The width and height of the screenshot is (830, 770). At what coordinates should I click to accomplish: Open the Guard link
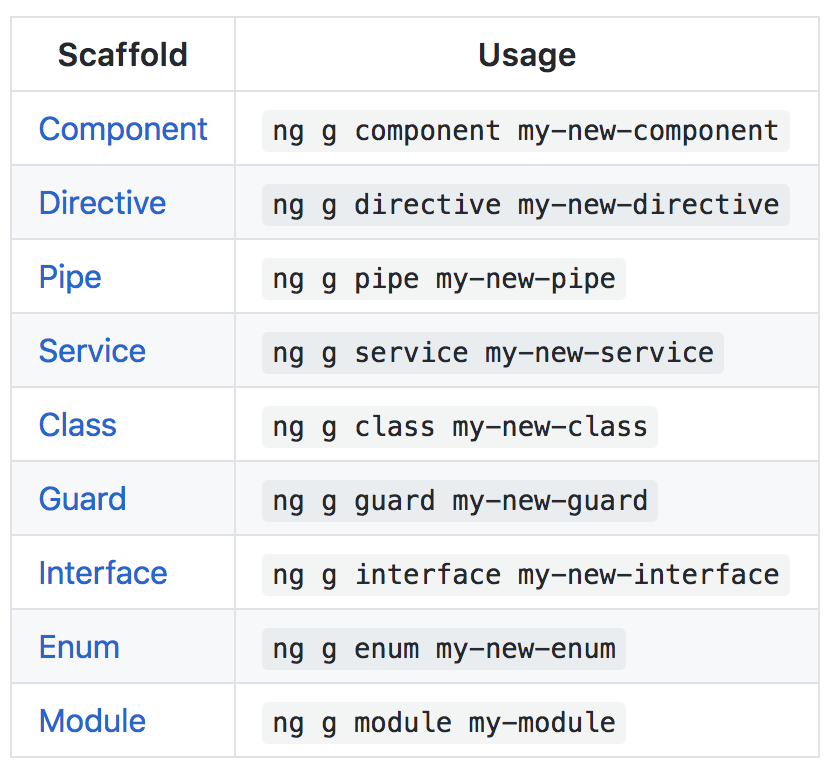(x=83, y=499)
